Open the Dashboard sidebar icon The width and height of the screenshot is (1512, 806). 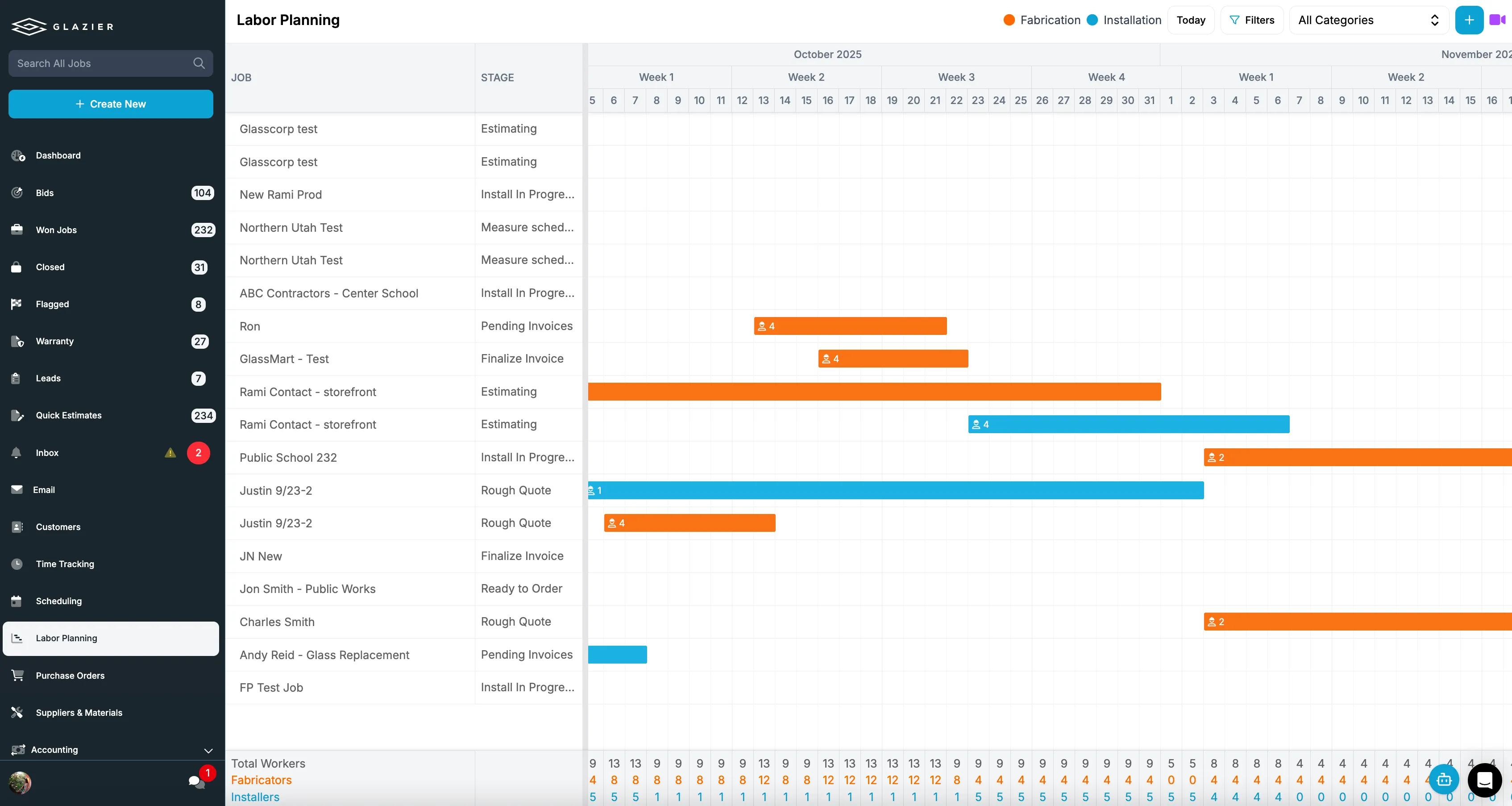[x=17, y=156]
